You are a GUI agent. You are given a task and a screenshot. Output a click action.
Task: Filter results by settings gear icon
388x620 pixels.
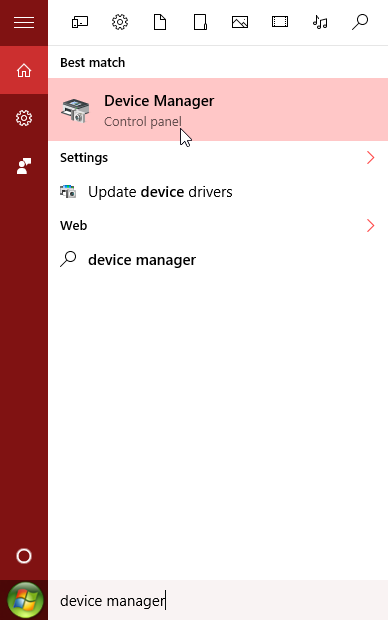click(x=120, y=22)
